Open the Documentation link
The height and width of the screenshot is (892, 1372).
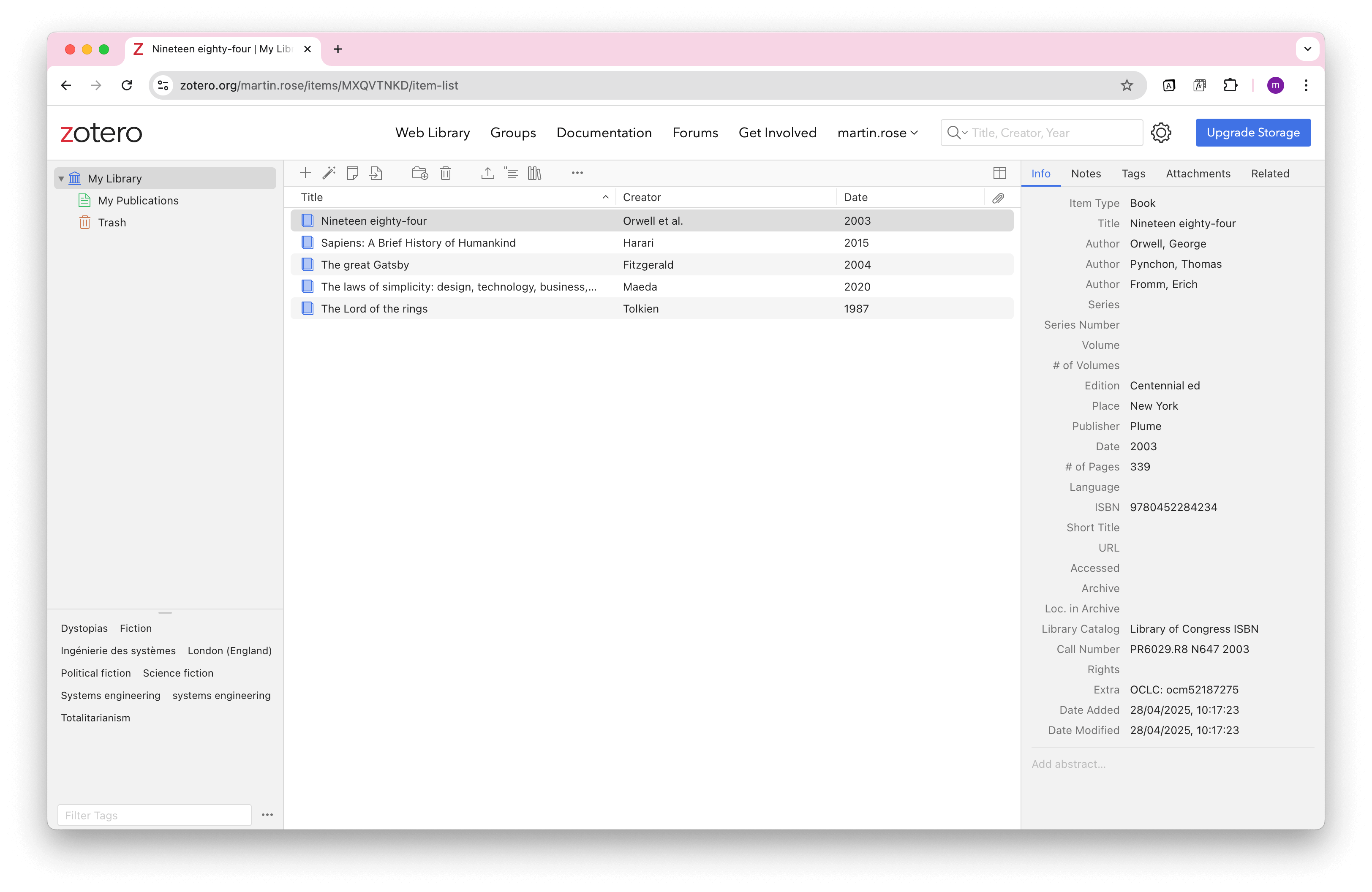(604, 133)
